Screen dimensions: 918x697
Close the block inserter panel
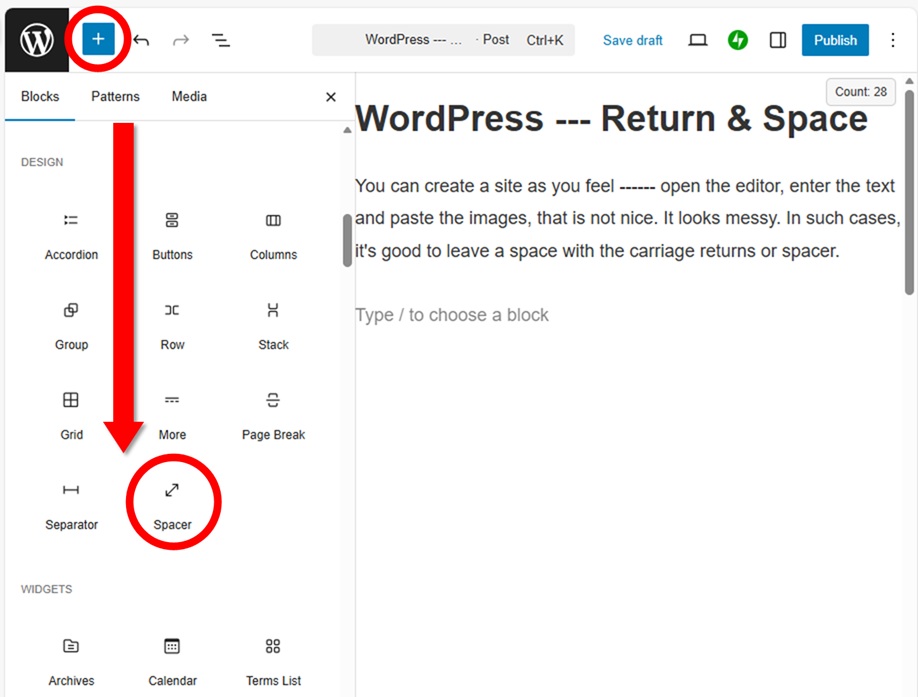(331, 97)
